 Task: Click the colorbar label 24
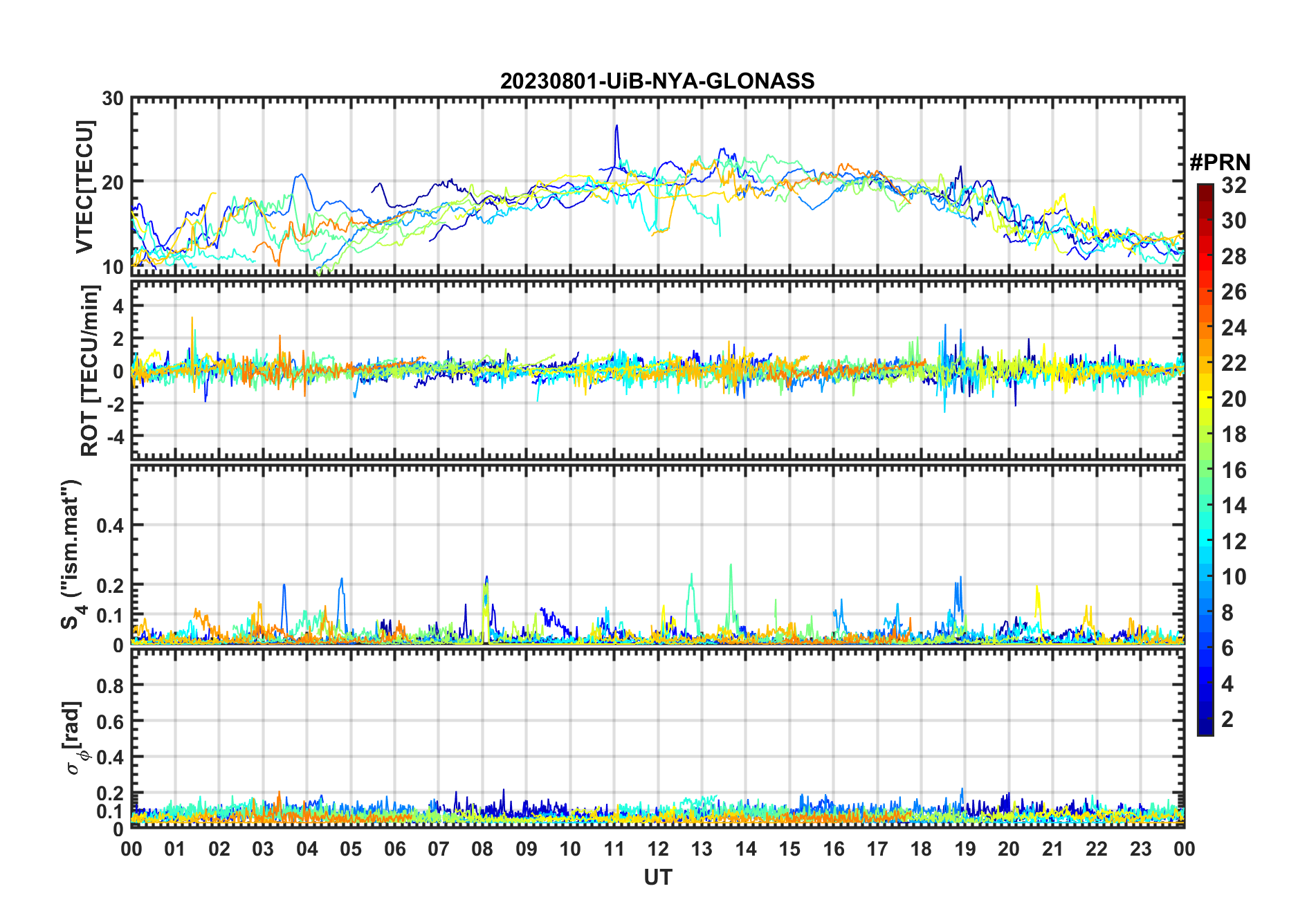point(1234,328)
